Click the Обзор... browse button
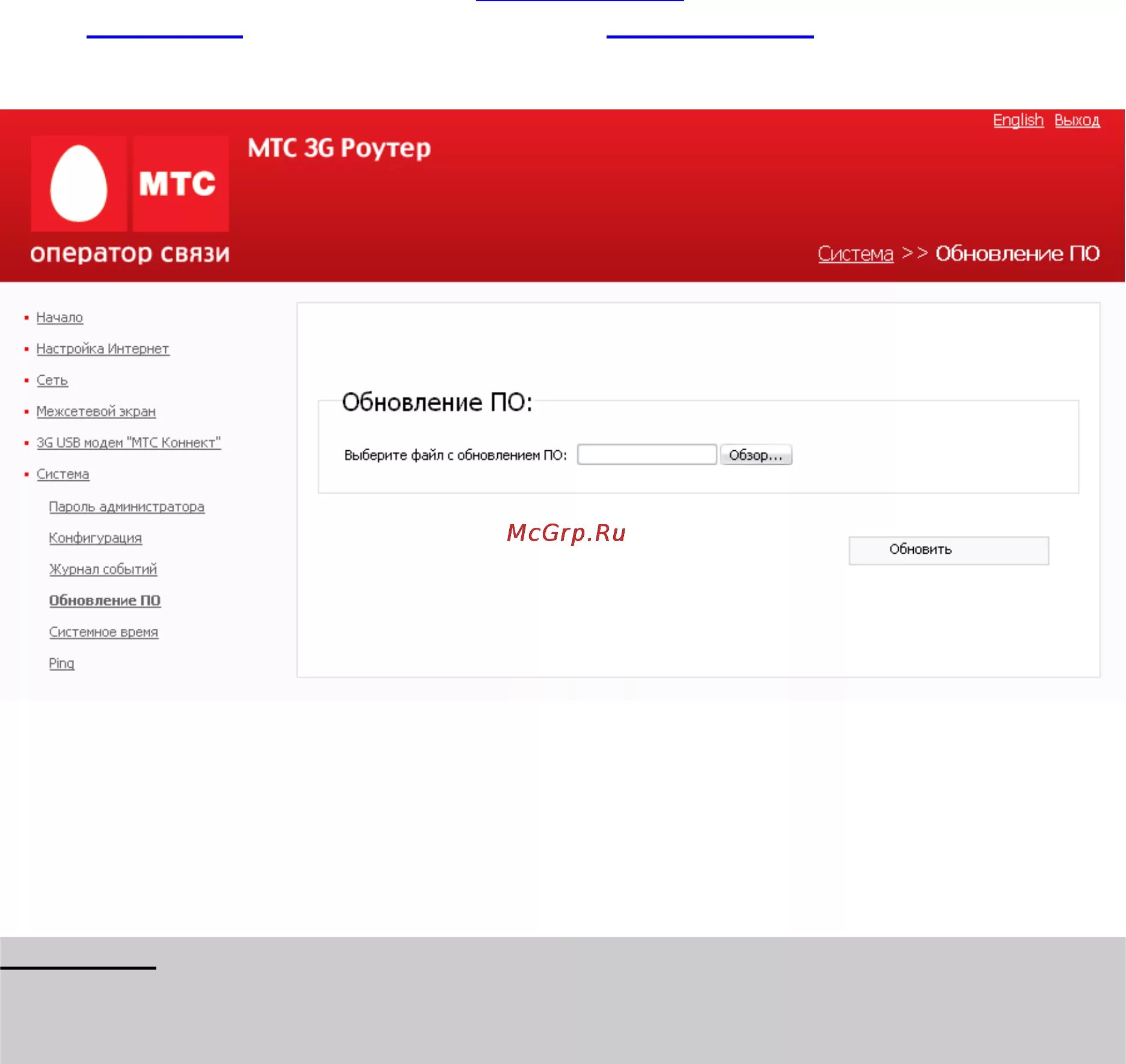Screen dimensions: 1126x1064 [x=756, y=455]
